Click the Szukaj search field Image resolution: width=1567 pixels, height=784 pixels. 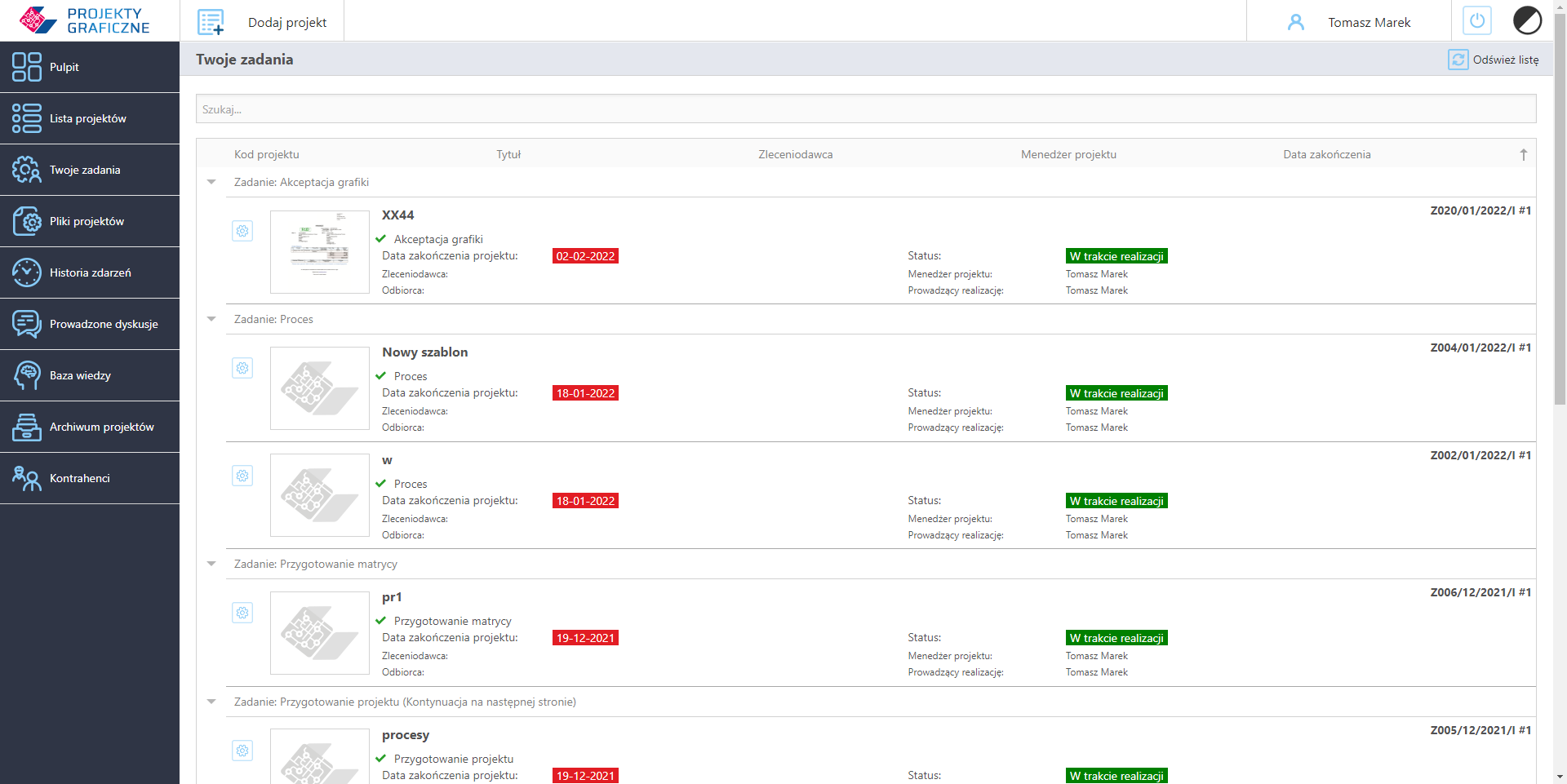[x=865, y=109]
